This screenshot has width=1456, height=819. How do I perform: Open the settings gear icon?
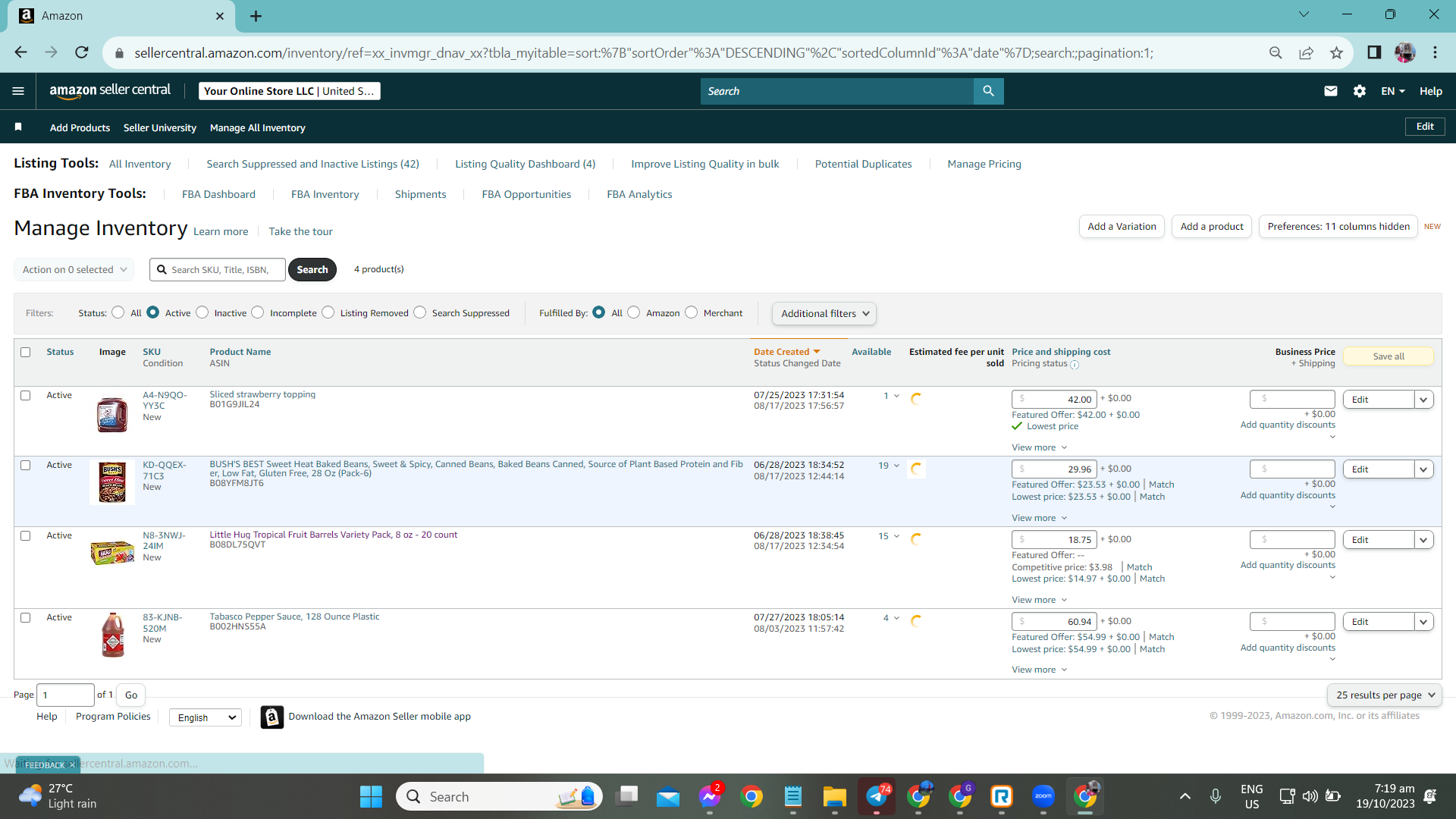[1360, 91]
